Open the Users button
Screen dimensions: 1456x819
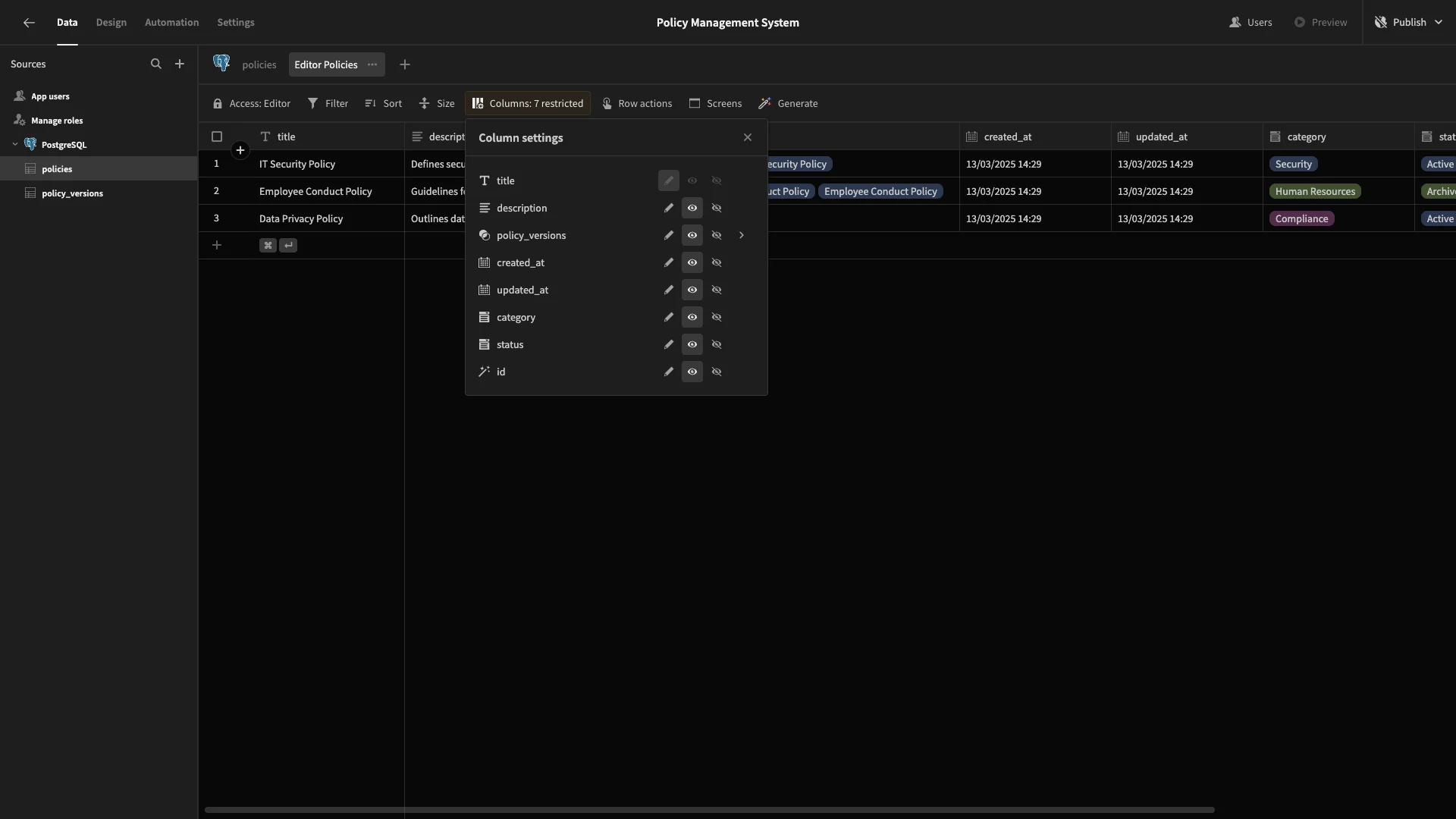click(x=1250, y=23)
